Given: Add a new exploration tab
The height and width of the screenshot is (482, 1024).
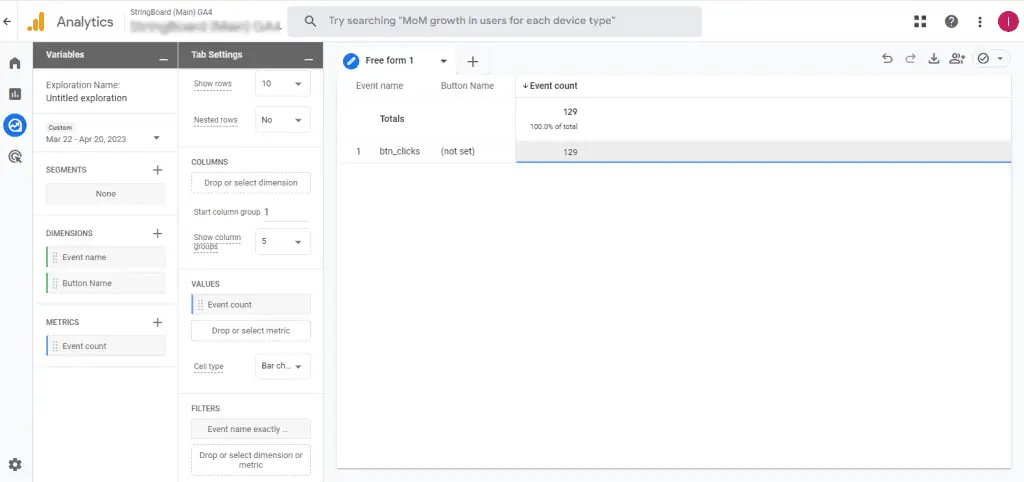Looking at the screenshot, I should tap(473, 61).
